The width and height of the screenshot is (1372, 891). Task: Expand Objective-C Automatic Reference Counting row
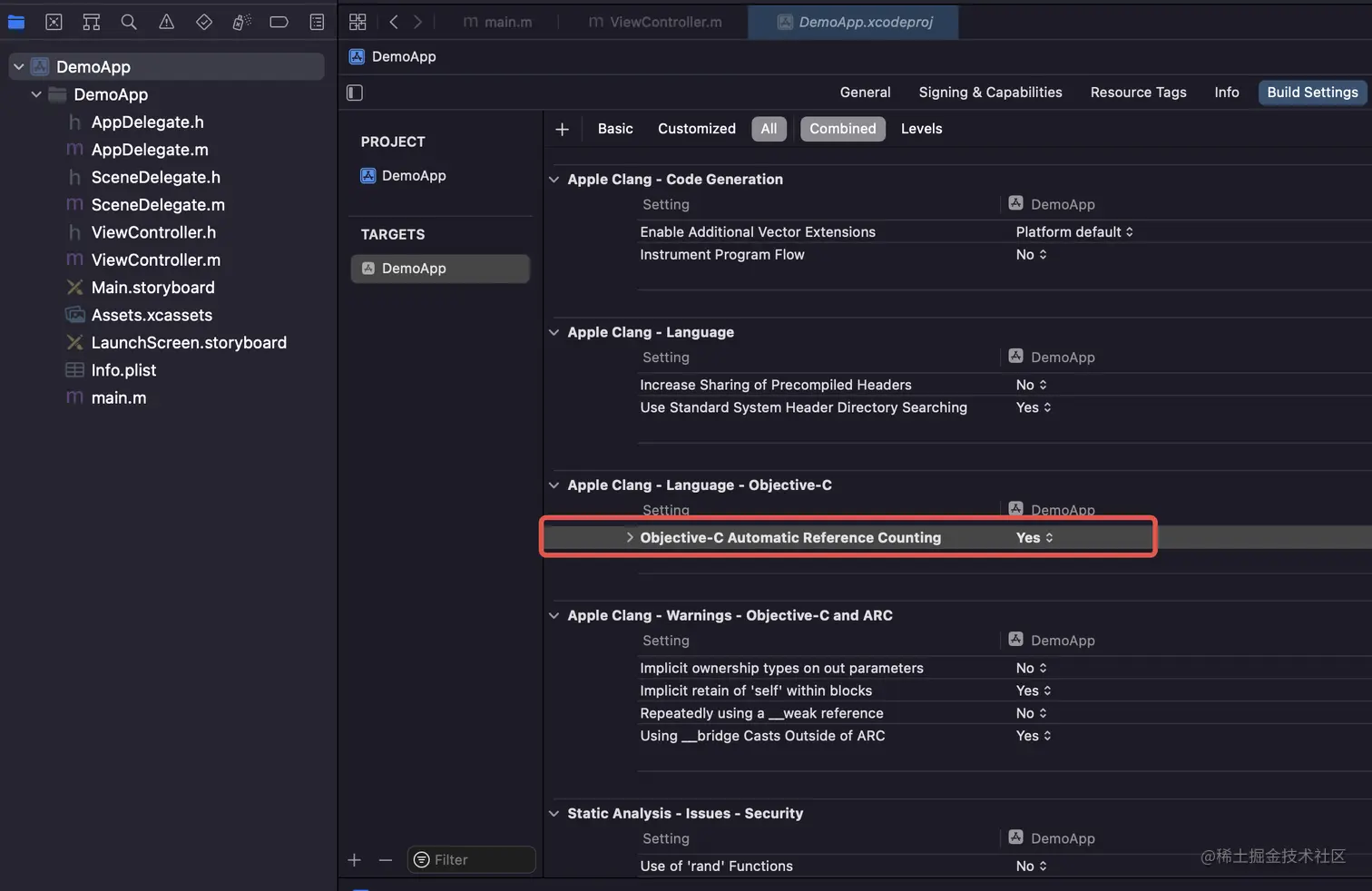tap(630, 538)
